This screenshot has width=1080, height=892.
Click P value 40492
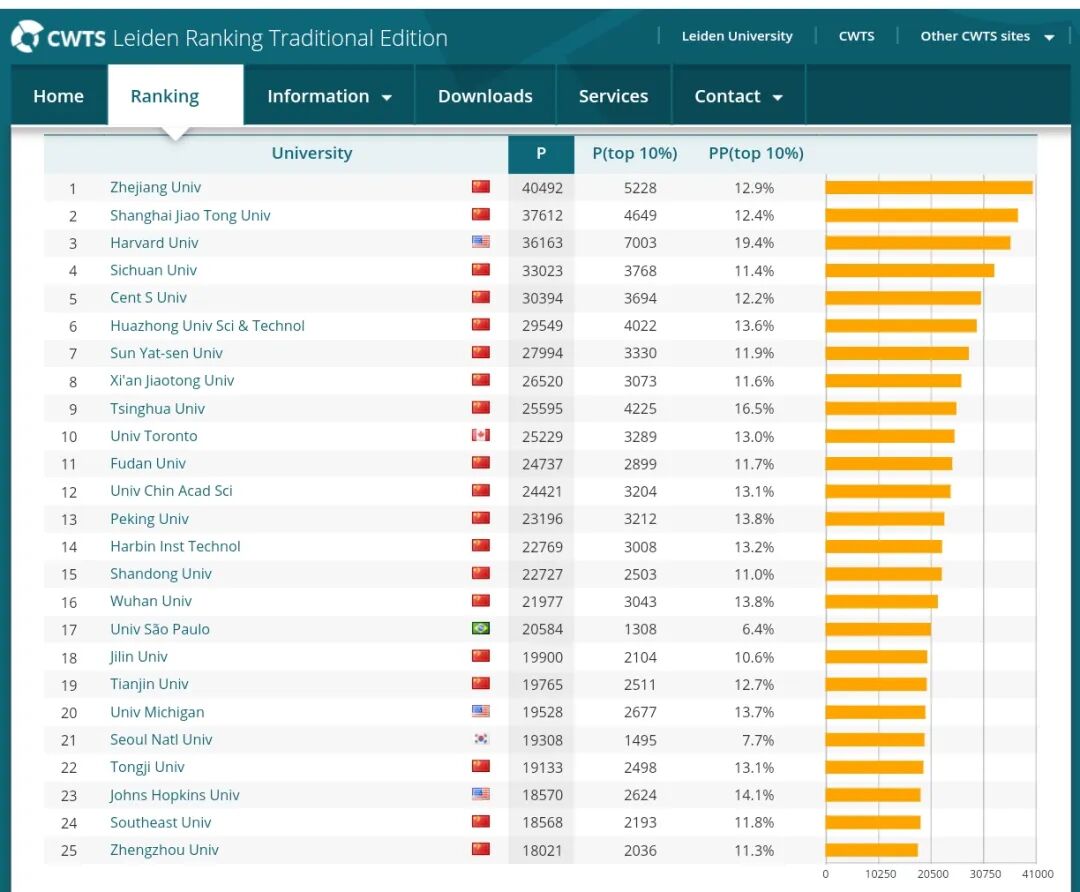click(x=542, y=188)
